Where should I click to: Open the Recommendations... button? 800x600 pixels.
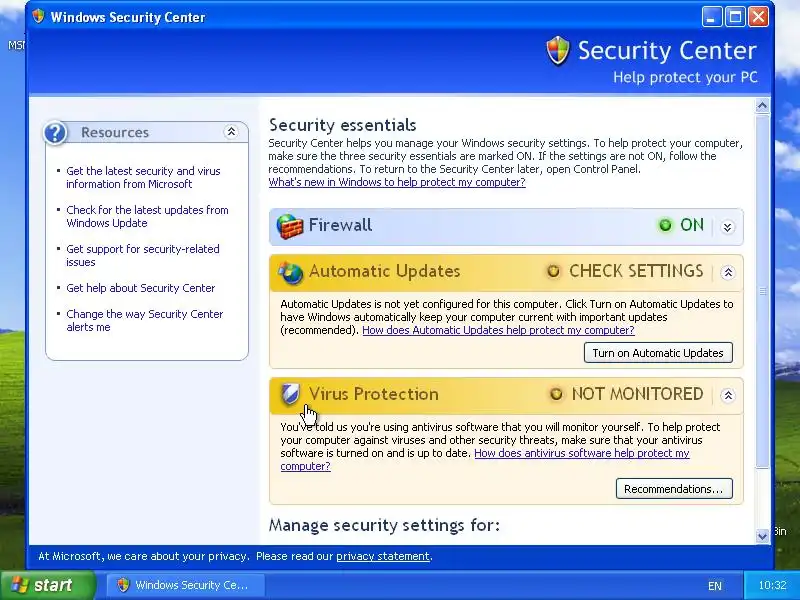(x=674, y=489)
